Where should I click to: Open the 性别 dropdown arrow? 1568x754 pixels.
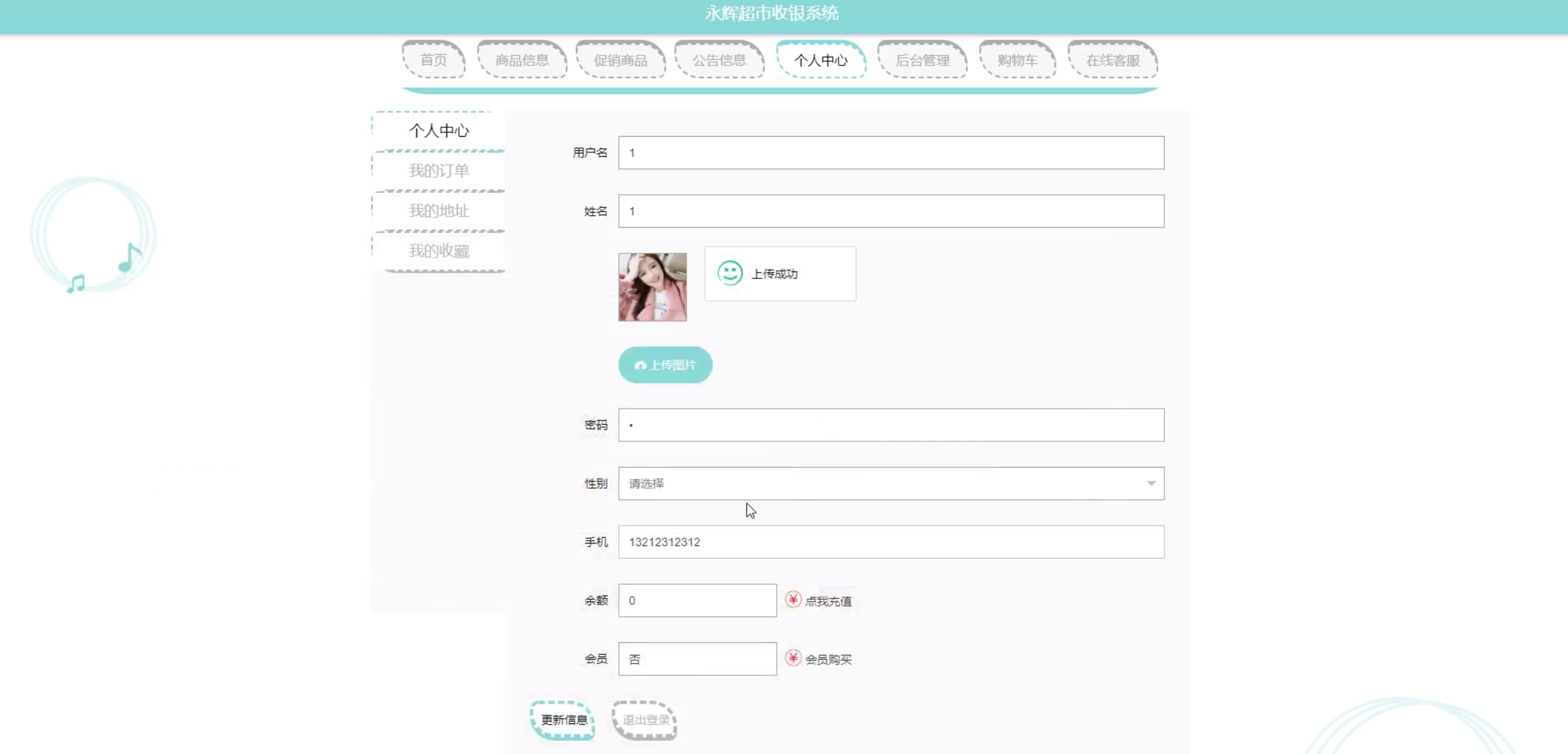click(1151, 484)
